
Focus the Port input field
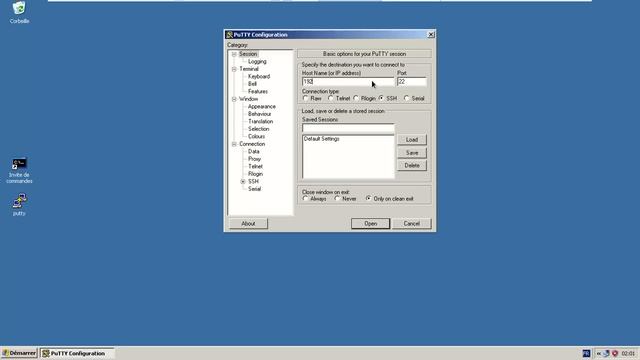pyautogui.click(x=412, y=82)
